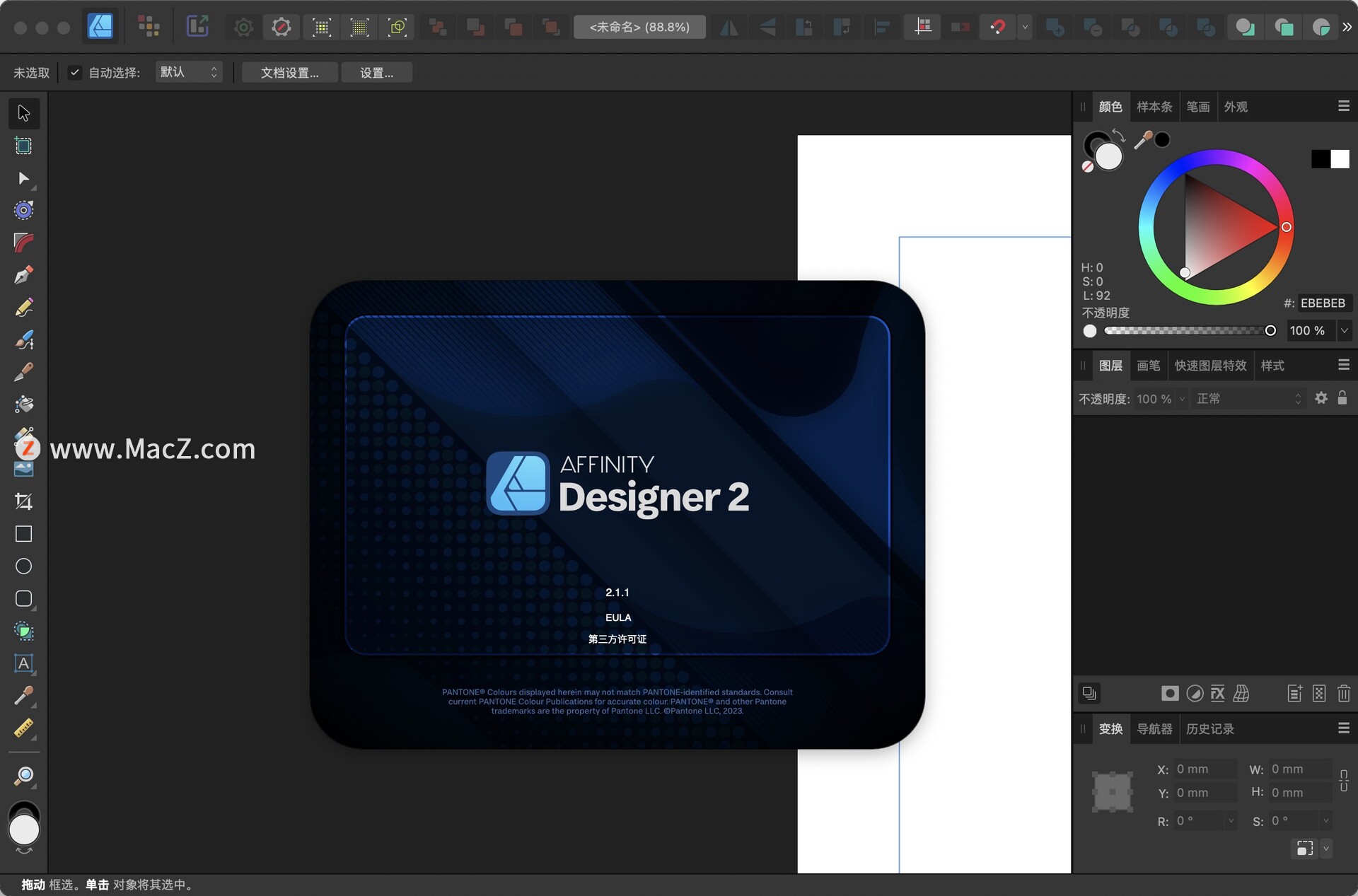Click transform anchor point selector
The image size is (1358, 896).
(1113, 791)
